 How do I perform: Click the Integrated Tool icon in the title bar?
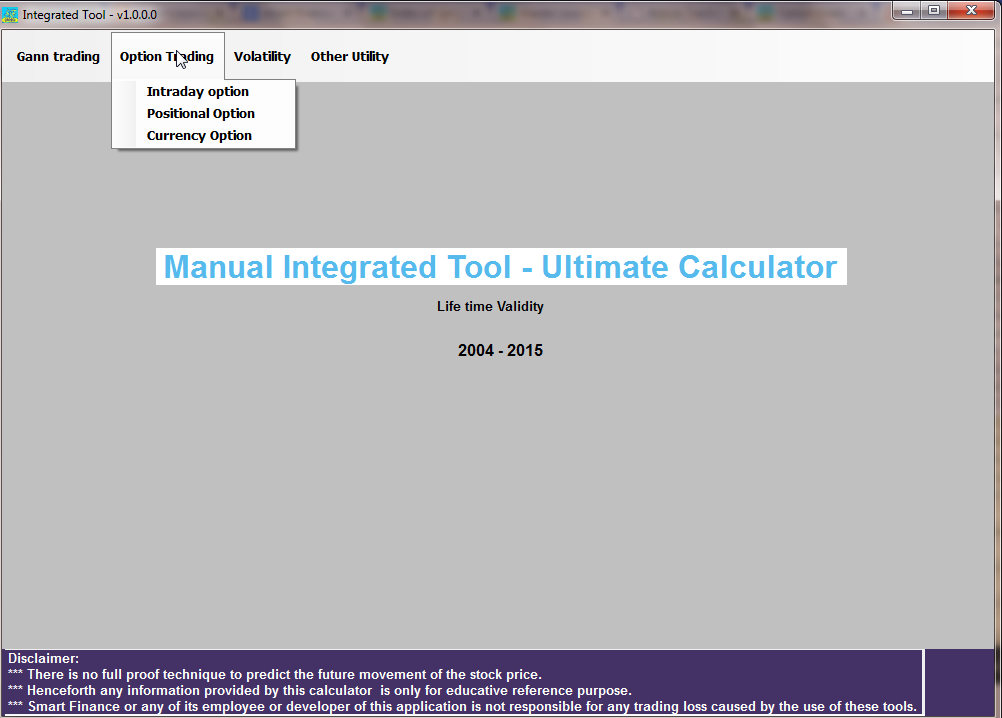coord(12,13)
